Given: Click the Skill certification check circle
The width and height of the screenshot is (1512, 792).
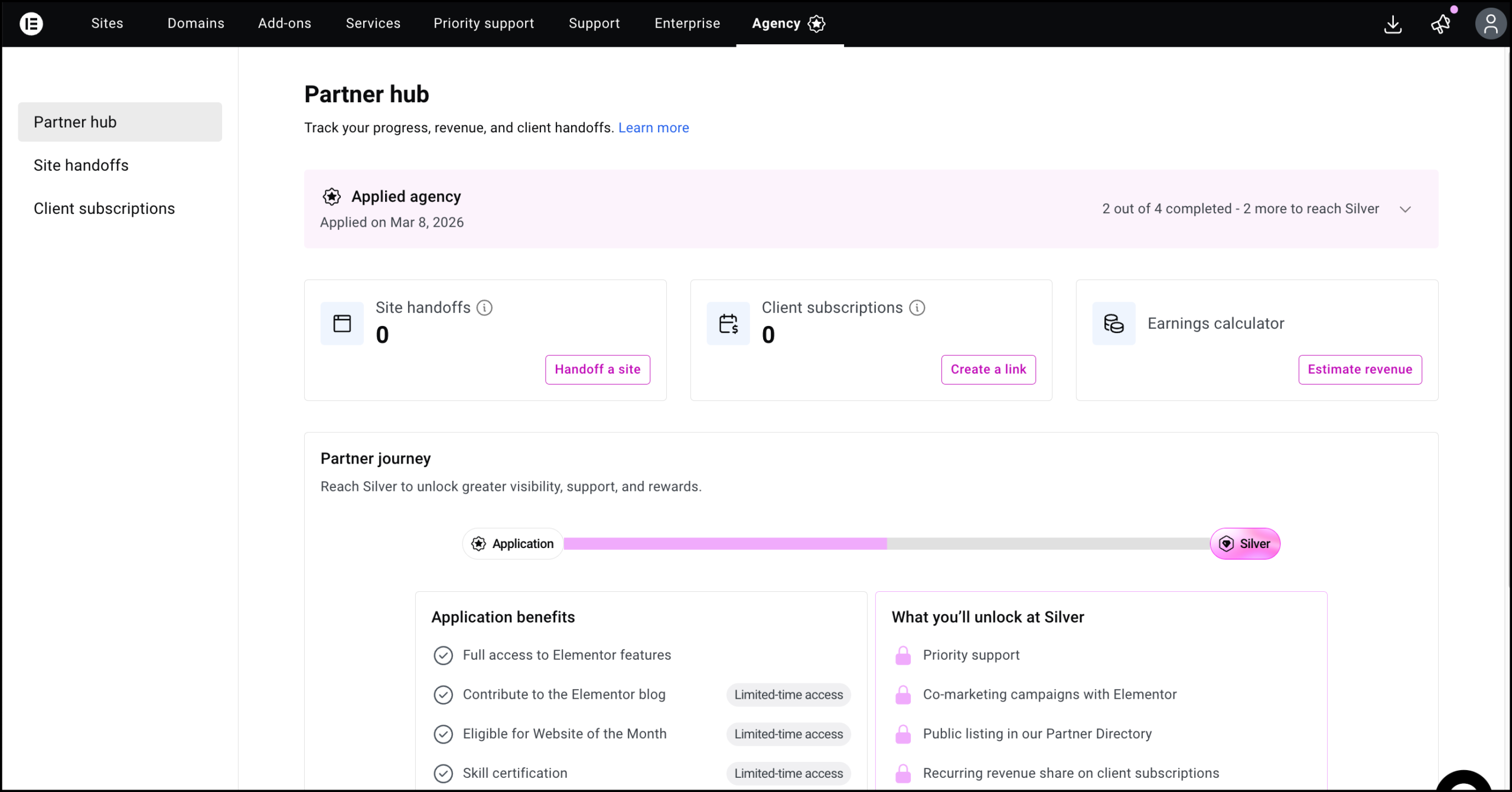Looking at the screenshot, I should click(443, 773).
